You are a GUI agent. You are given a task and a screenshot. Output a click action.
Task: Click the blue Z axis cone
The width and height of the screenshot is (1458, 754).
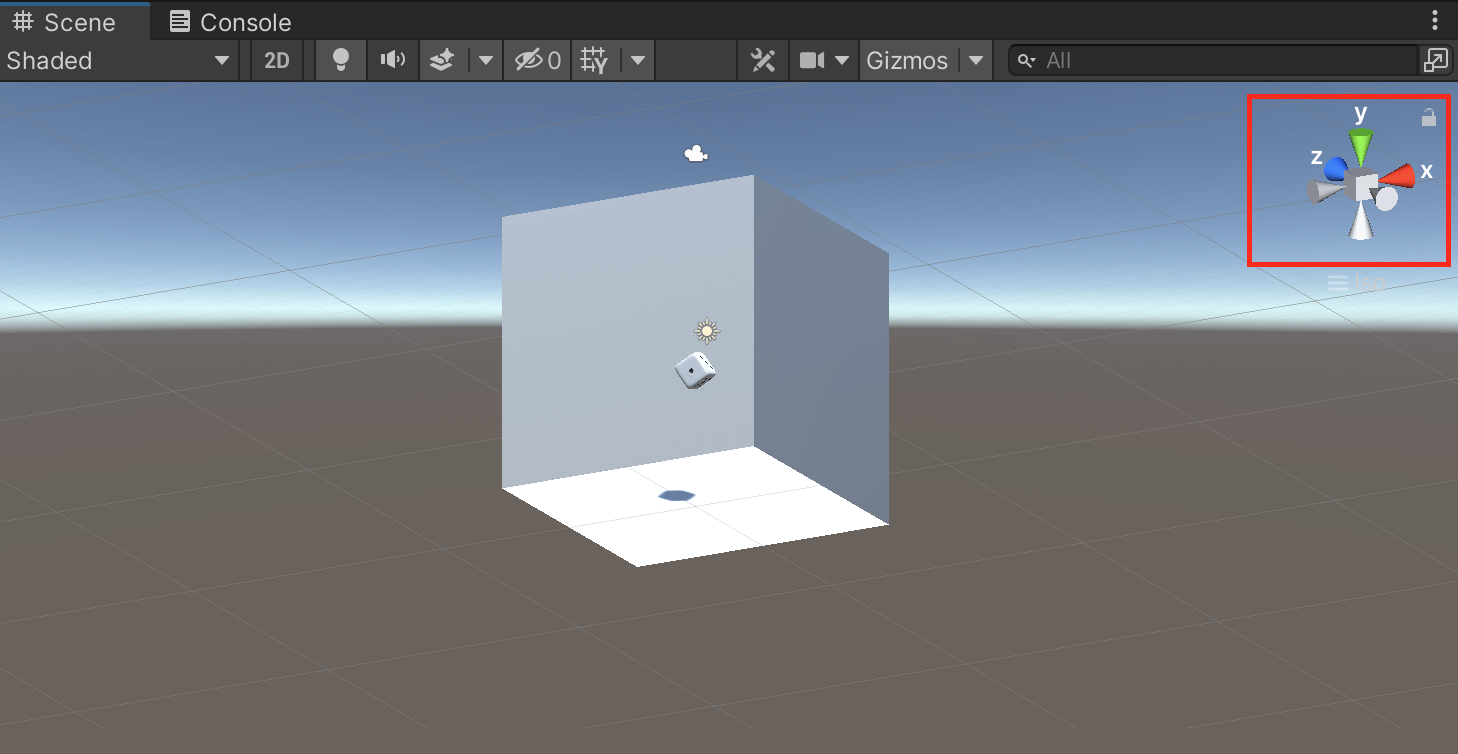pyautogui.click(x=1335, y=167)
